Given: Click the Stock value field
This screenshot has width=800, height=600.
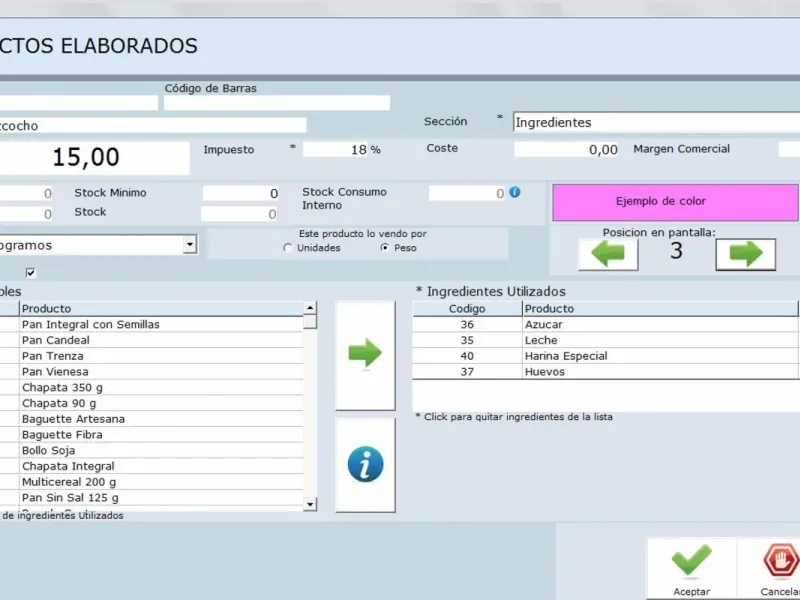Looking at the screenshot, I should pyautogui.click(x=239, y=214).
